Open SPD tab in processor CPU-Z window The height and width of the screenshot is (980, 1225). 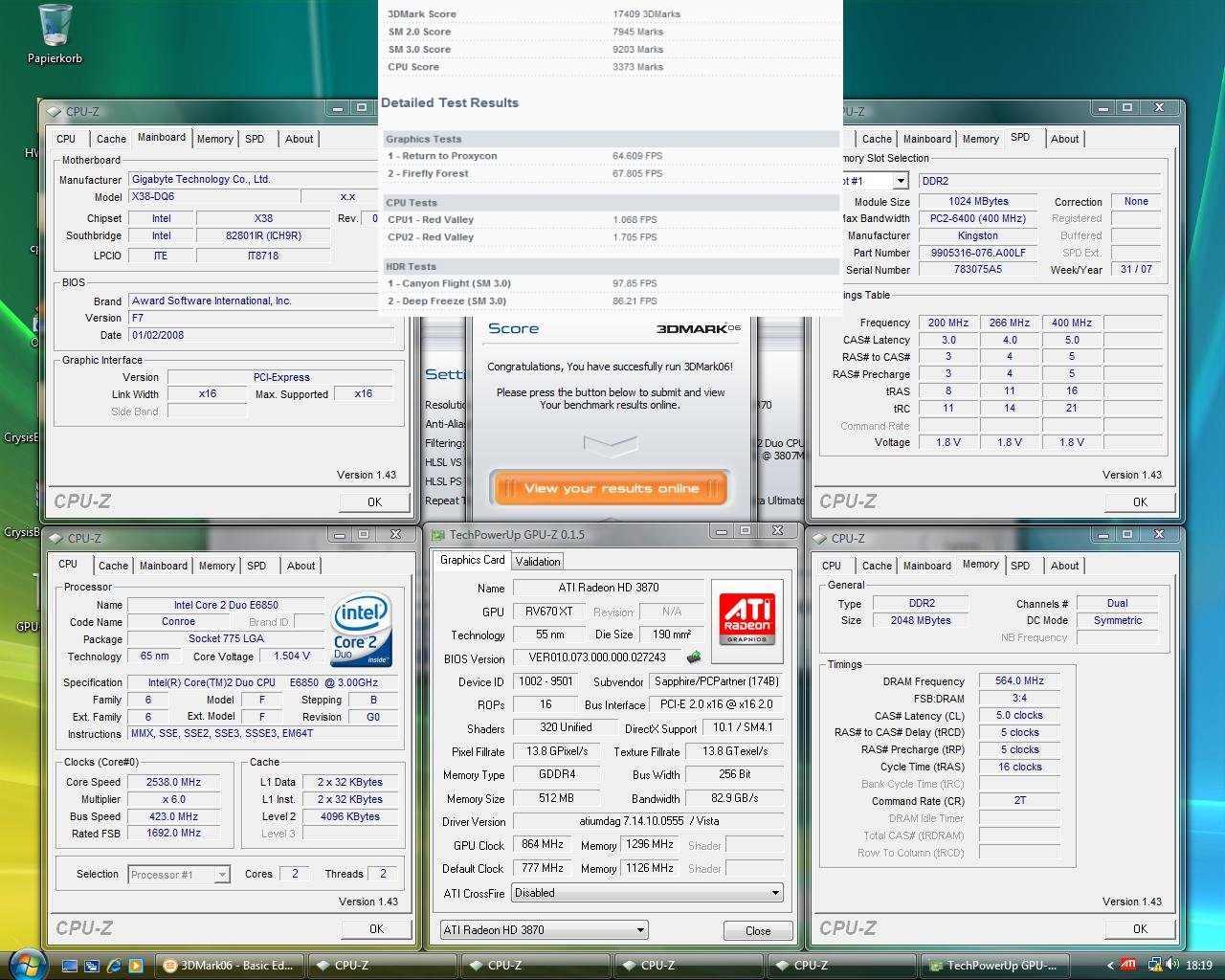click(x=256, y=566)
